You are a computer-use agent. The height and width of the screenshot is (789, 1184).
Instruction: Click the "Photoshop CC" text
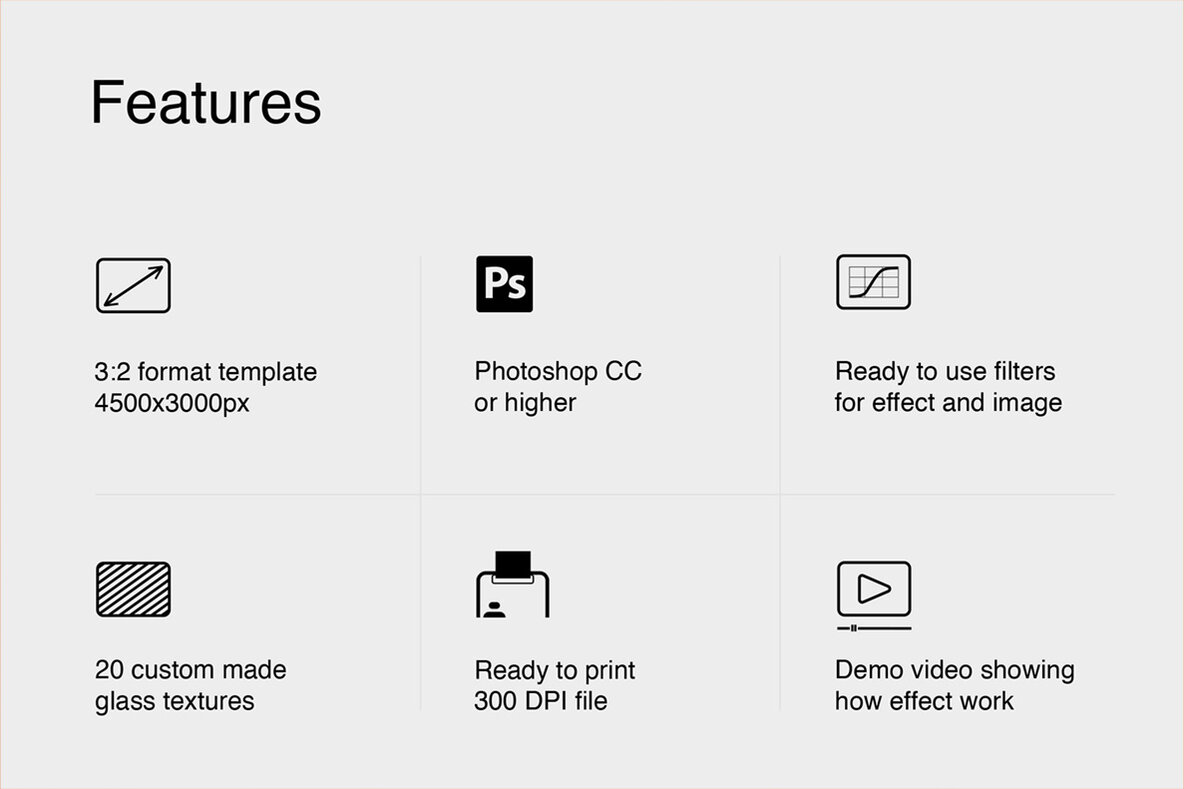[558, 371]
